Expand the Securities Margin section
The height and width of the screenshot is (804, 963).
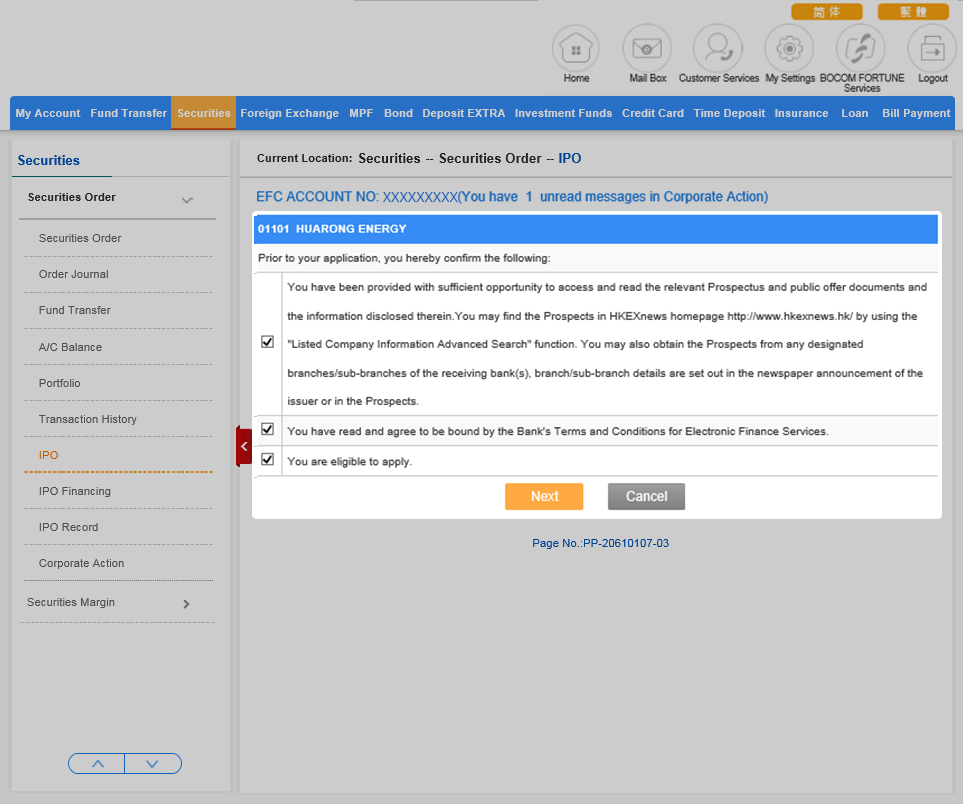(186, 604)
